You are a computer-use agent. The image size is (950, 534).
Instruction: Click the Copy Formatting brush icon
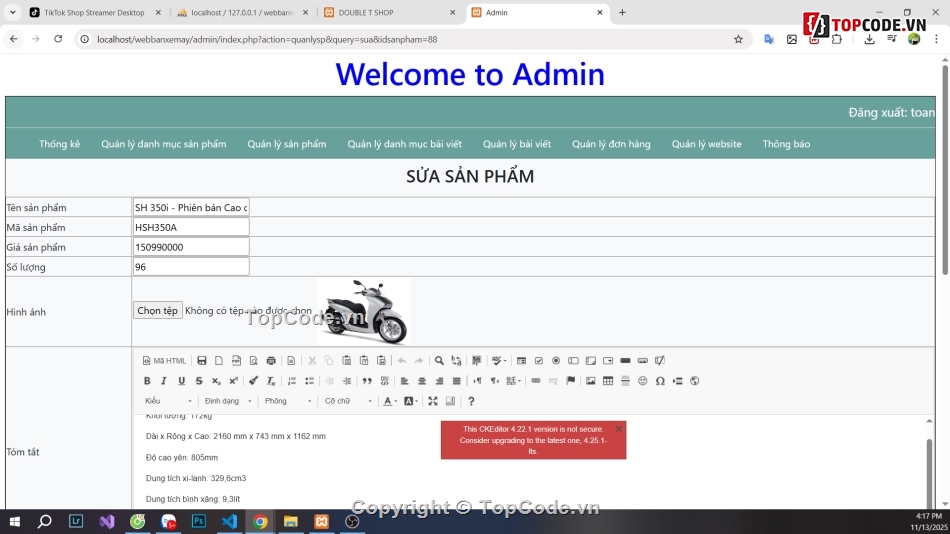pyautogui.click(x=253, y=381)
